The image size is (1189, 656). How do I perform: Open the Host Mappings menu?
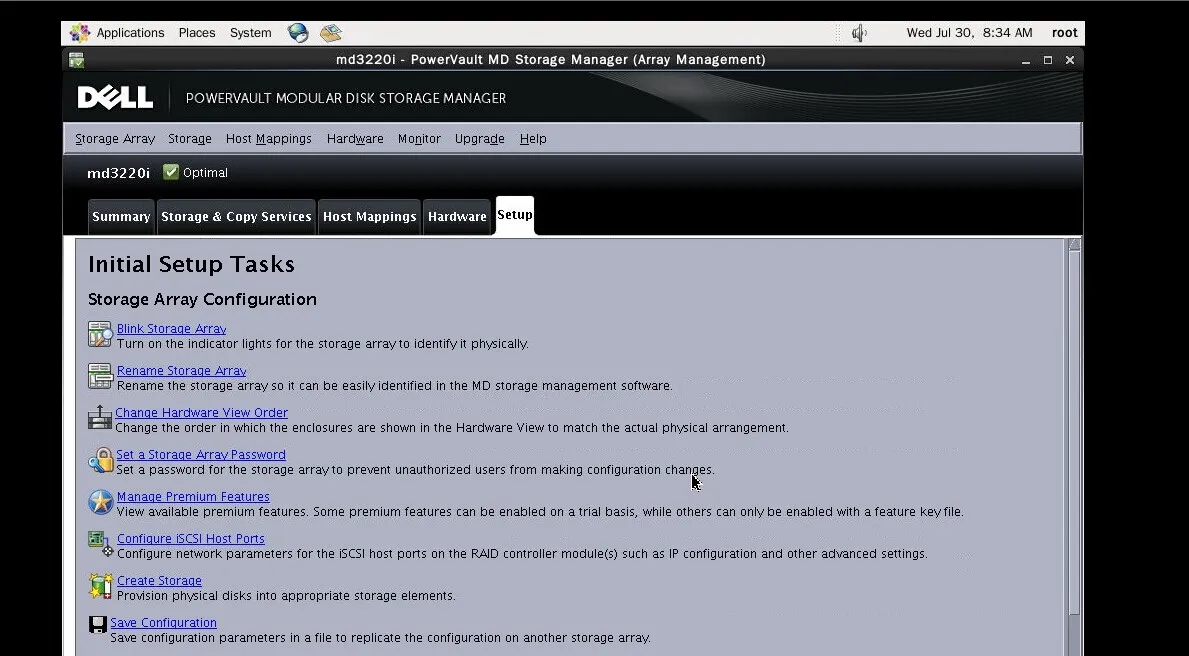click(268, 139)
